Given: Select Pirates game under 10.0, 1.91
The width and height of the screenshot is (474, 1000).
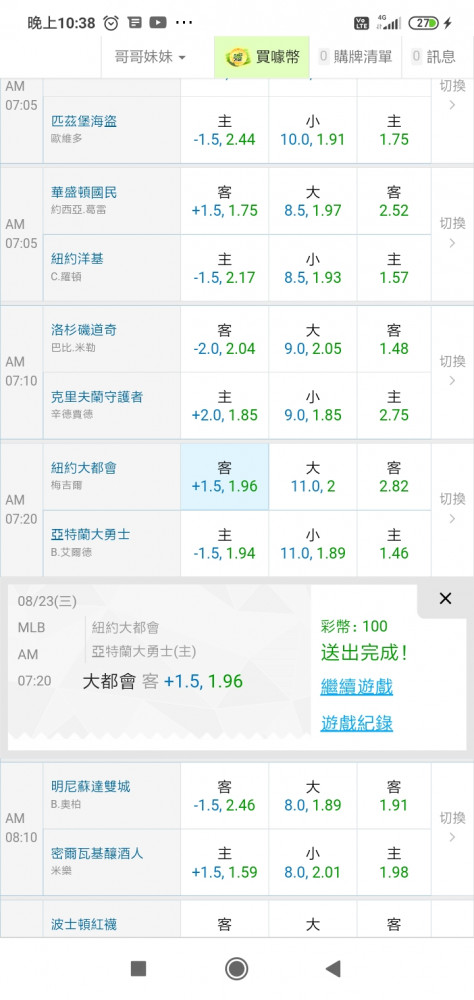Looking at the screenshot, I should click(x=313, y=130).
